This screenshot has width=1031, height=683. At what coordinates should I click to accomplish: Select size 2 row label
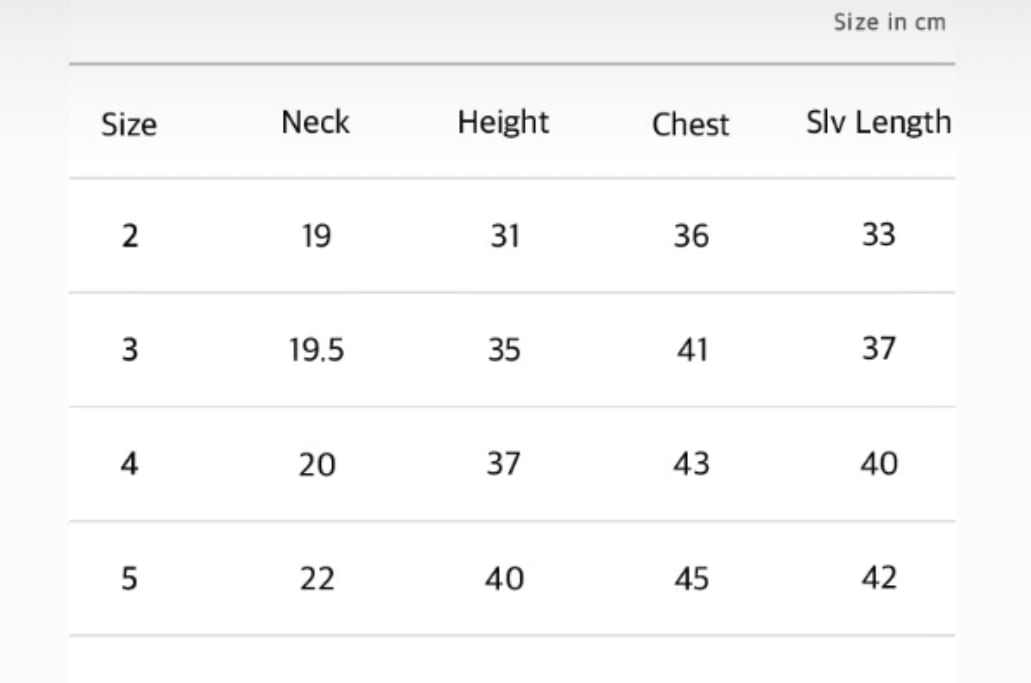click(129, 237)
